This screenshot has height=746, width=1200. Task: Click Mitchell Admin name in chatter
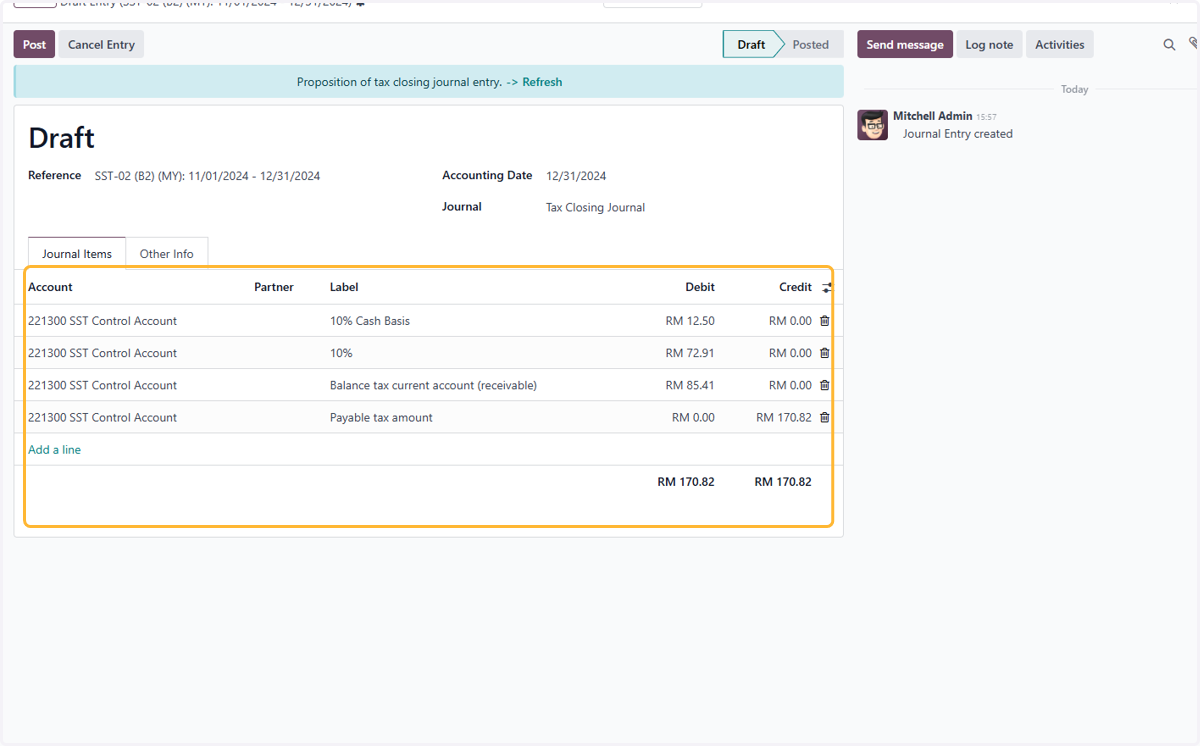pos(932,116)
